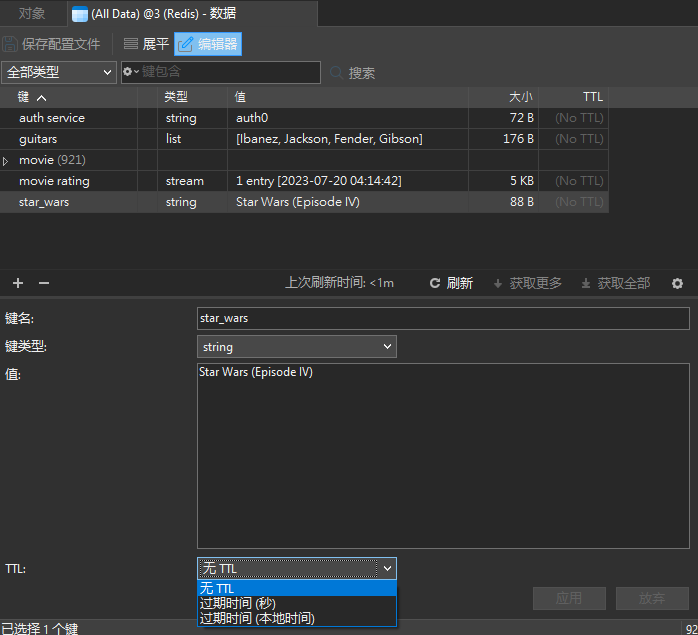
Task: Select the auth service key row
Action: (x=304, y=118)
